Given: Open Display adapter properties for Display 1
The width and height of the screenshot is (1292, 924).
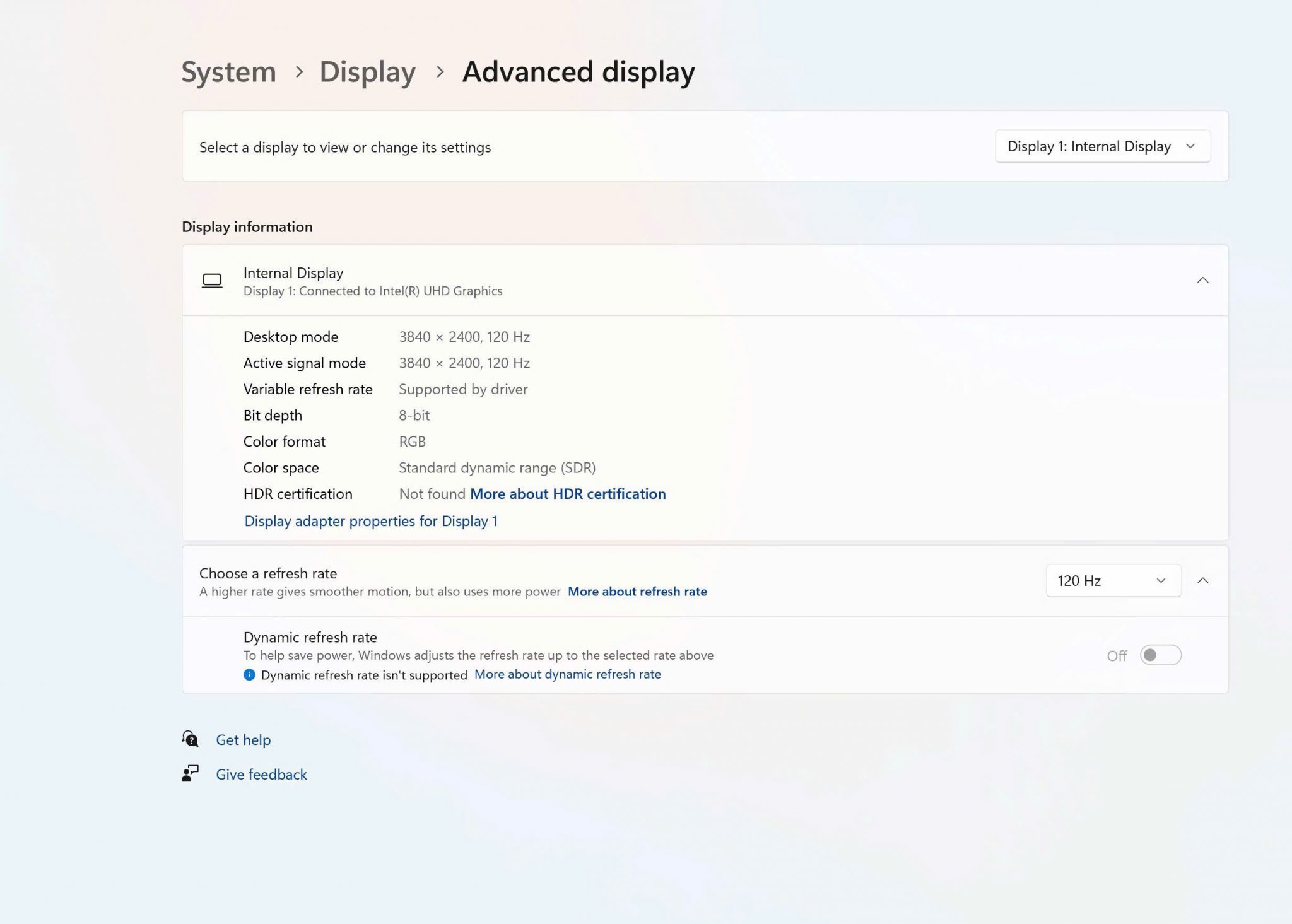Looking at the screenshot, I should (x=371, y=521).
